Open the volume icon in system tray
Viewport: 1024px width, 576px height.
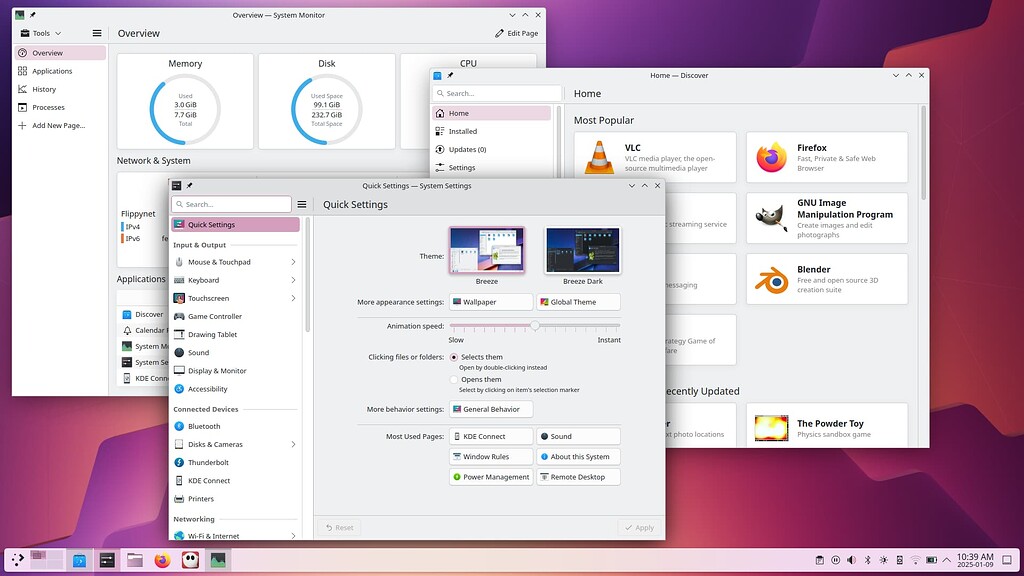pos(851,561)
